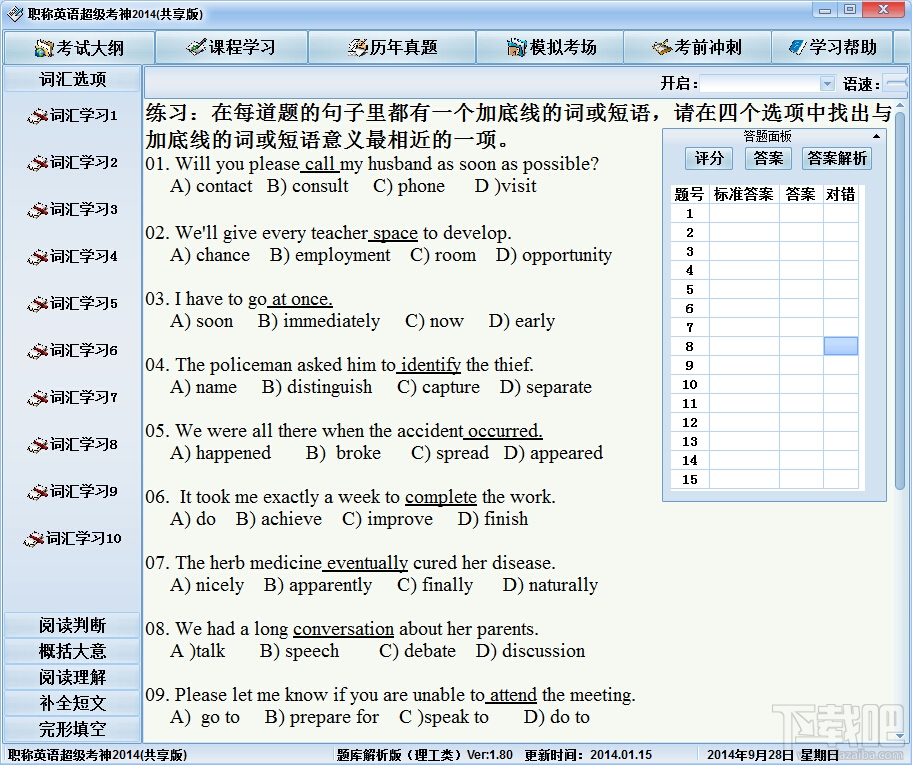Click the underlined word "identify"
912x765 pixels.
tap(431, 365)
